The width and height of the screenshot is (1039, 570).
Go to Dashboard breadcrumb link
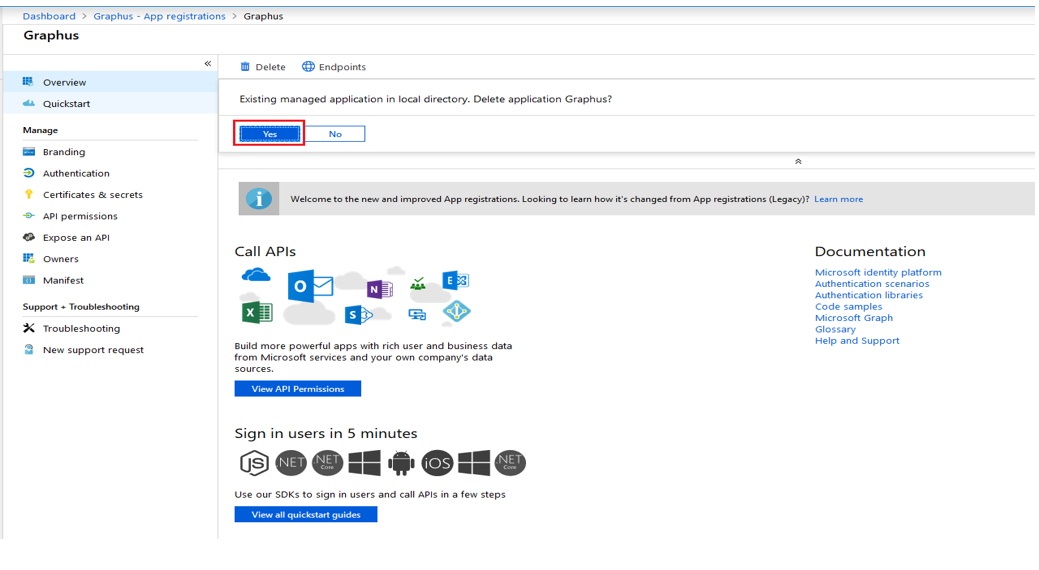(x=49, y=16)
